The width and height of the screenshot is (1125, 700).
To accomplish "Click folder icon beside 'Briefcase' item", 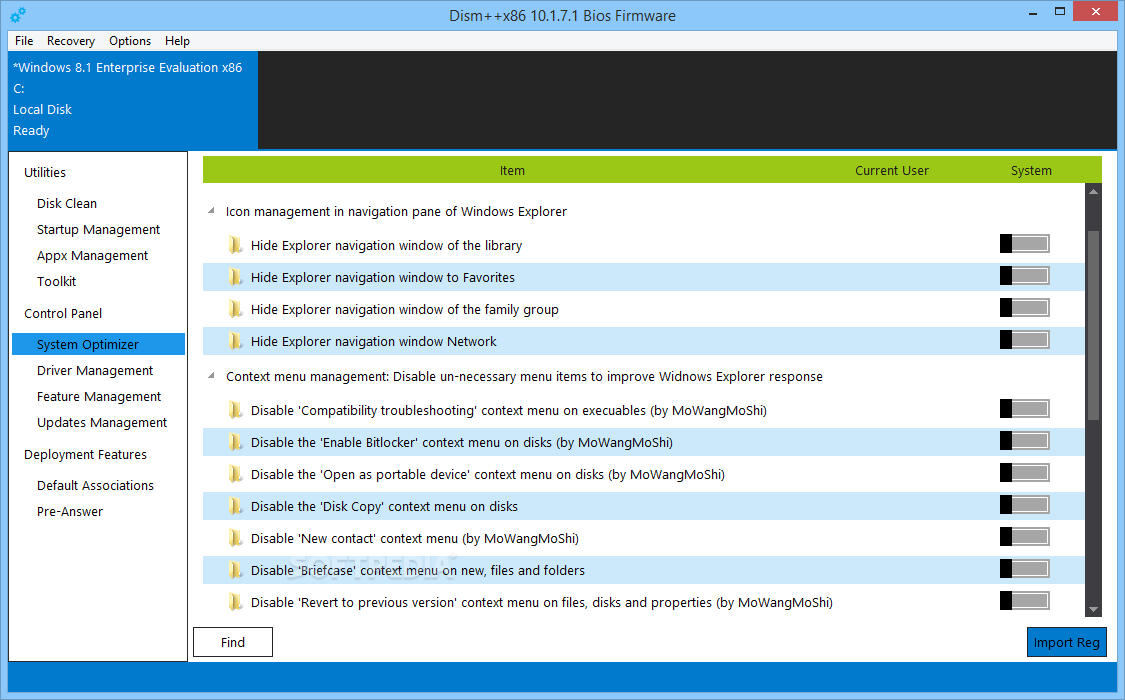I will coord(235,570).
